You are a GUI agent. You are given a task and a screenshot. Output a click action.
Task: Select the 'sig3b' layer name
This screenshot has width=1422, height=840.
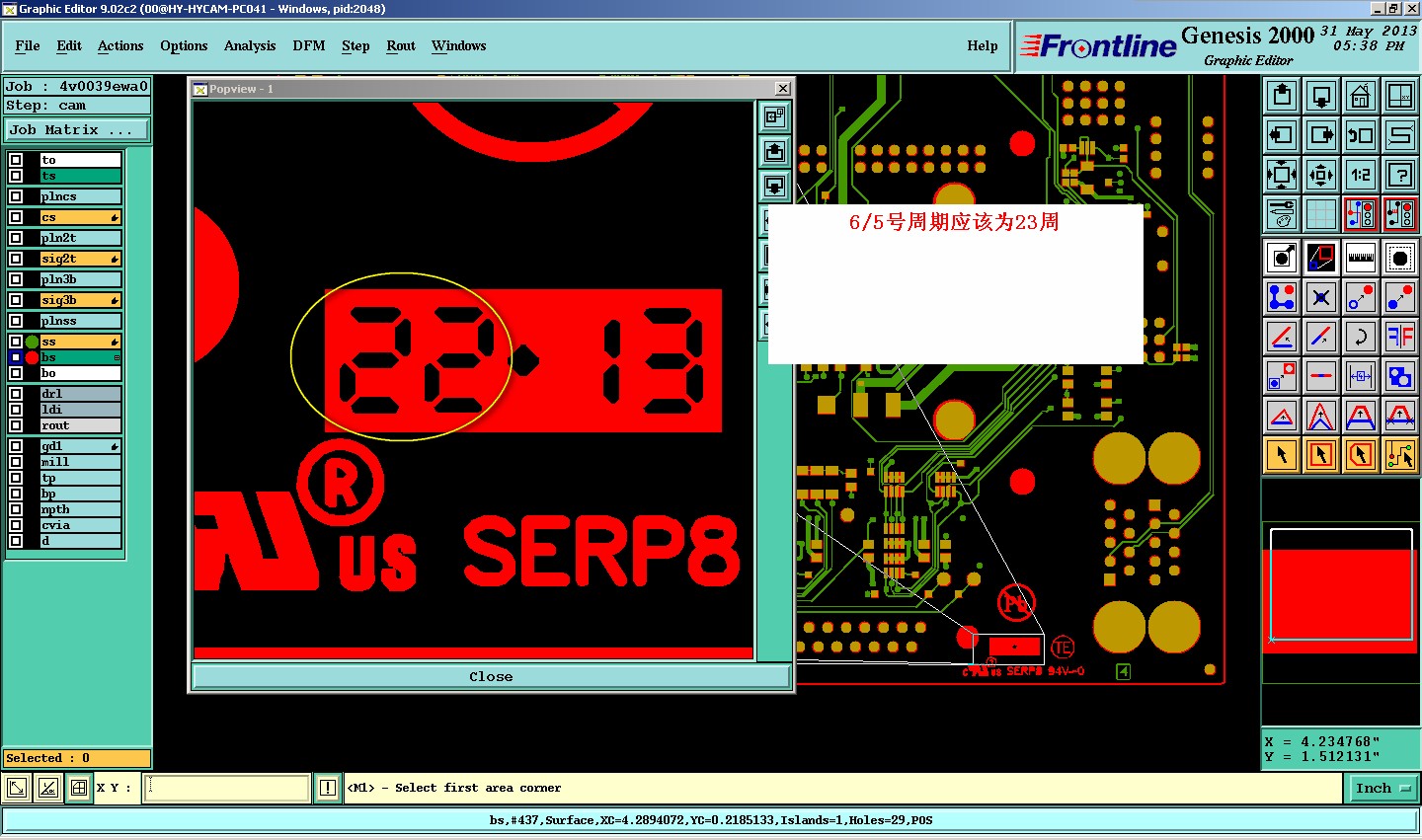pyautogui.click(x=81, y=300)
